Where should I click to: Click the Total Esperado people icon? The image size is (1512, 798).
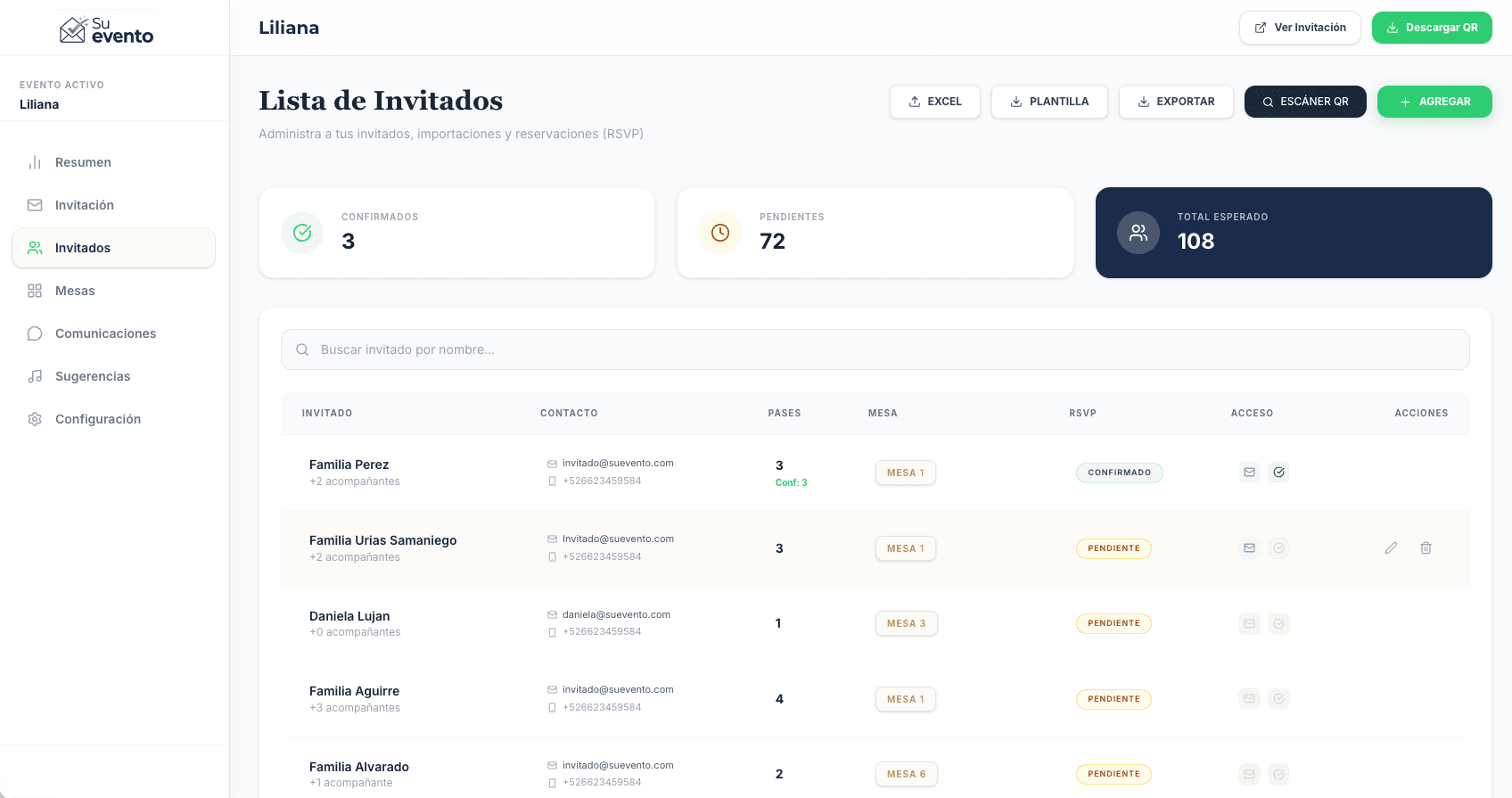click(x=1138, y=233)
